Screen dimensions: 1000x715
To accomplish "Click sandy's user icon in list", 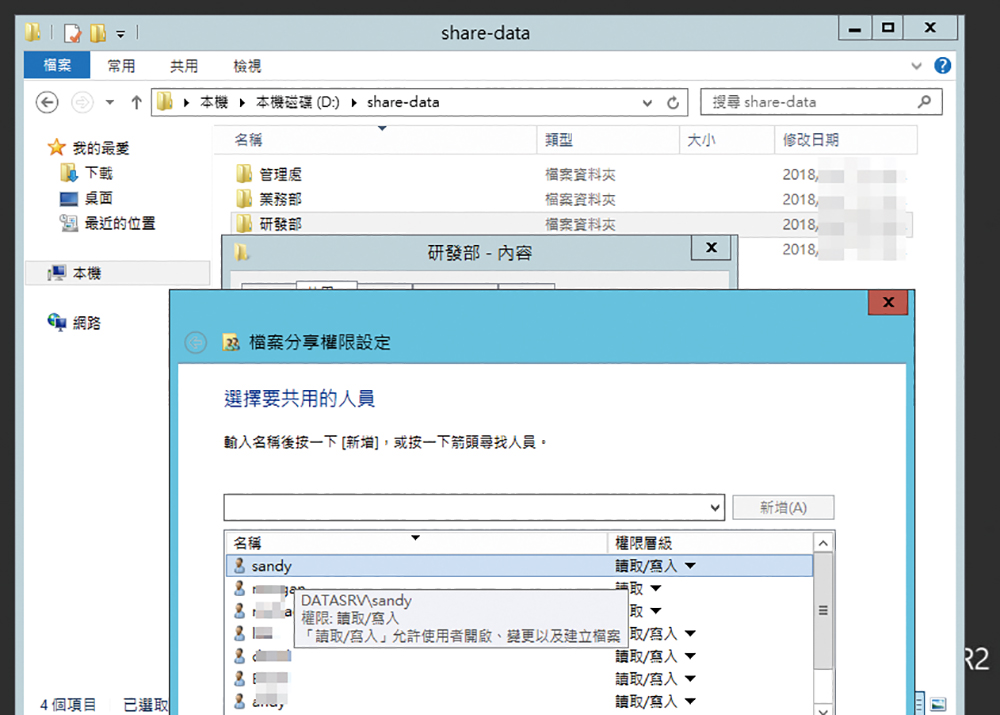I will 240,565.
